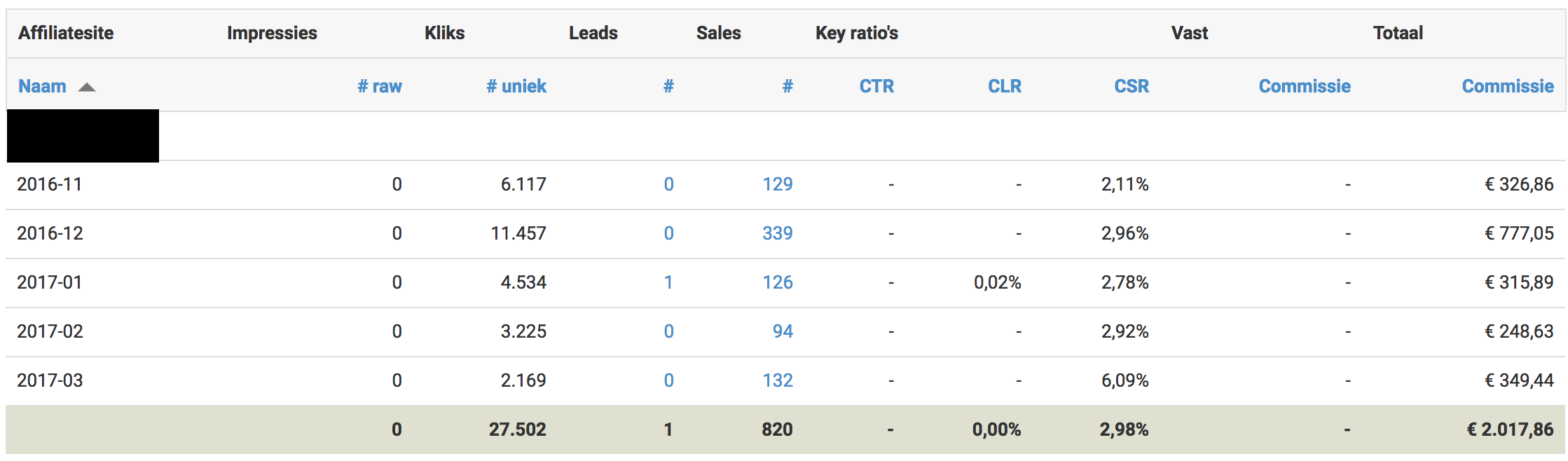Select the 2016-12 row label

pyautogui.click(x=50, y=233)
